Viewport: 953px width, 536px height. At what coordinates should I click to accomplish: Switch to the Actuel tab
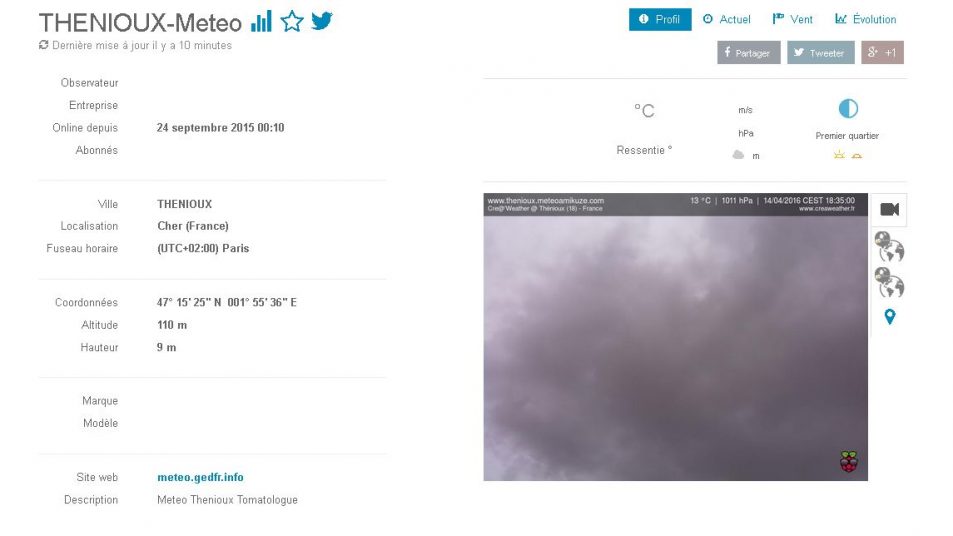pyautogui.click(x=727, y=19)
